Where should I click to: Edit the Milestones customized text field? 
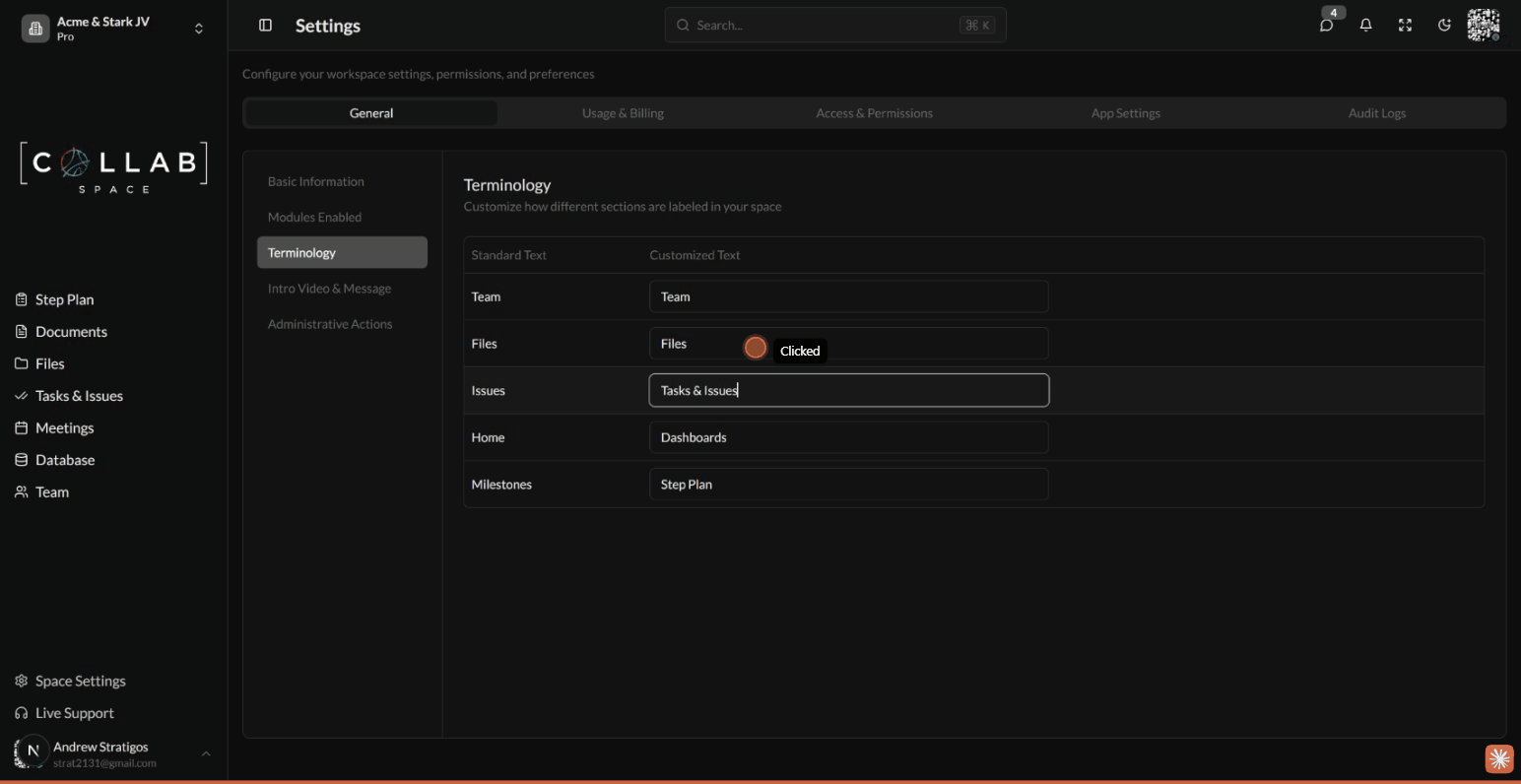pyautogui.click(x=848, y=484)
